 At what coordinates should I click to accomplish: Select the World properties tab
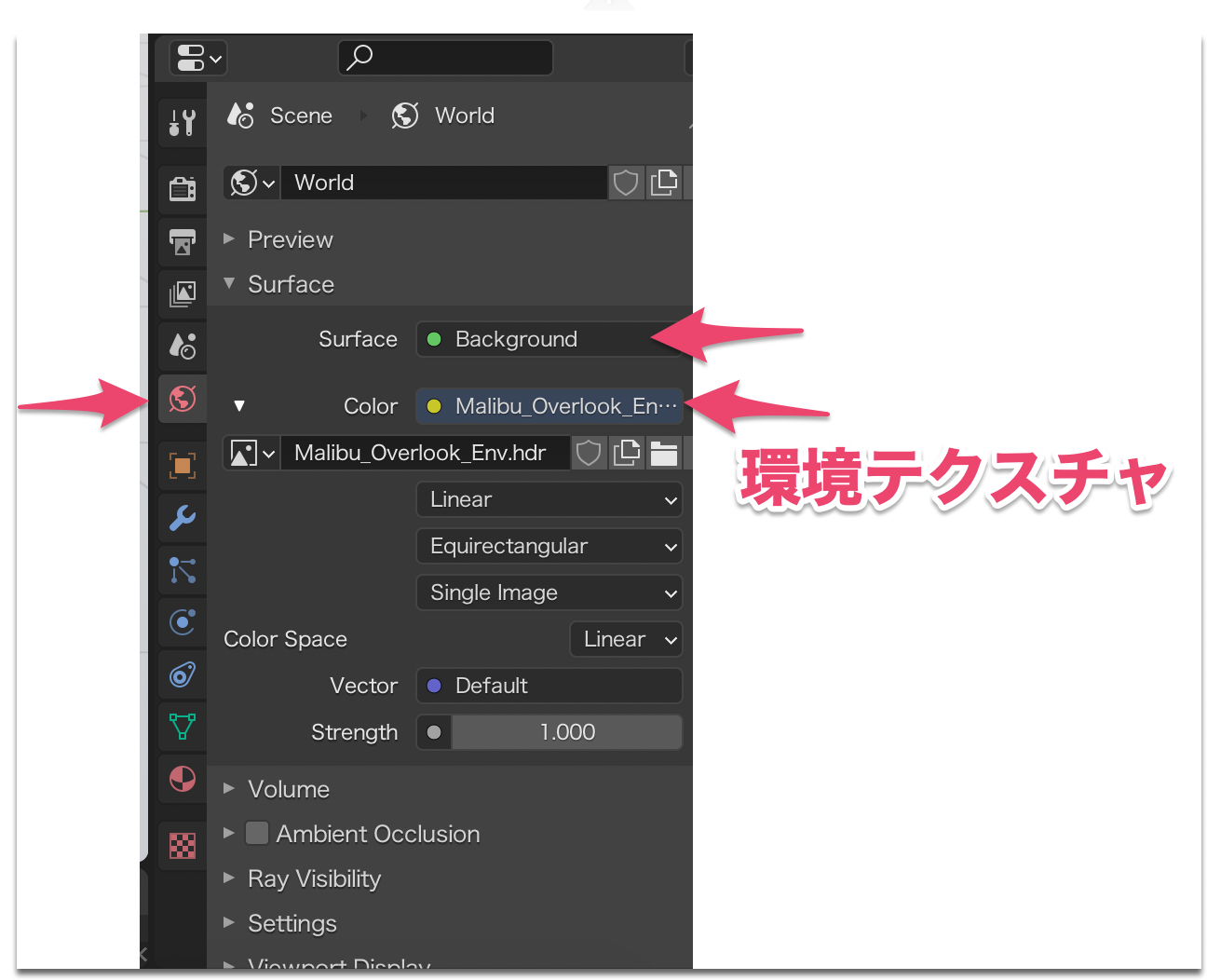[183, 399]
